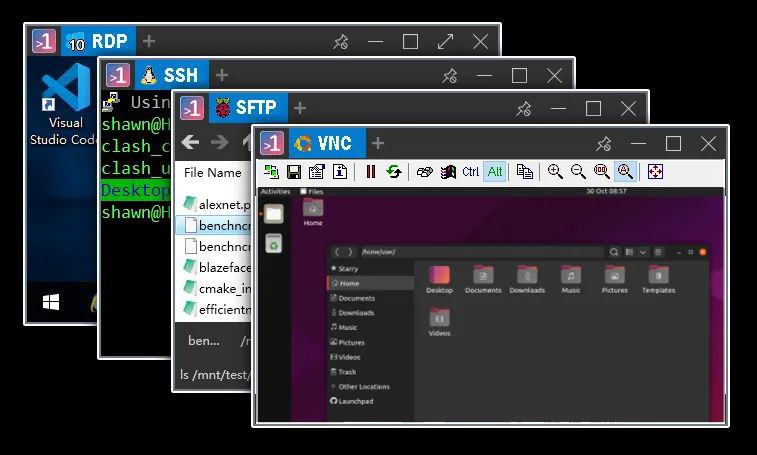Viewport: 757px width, 455px height.
Task: Open the Downloads folder in remote Files
Action: coord(526,279)
